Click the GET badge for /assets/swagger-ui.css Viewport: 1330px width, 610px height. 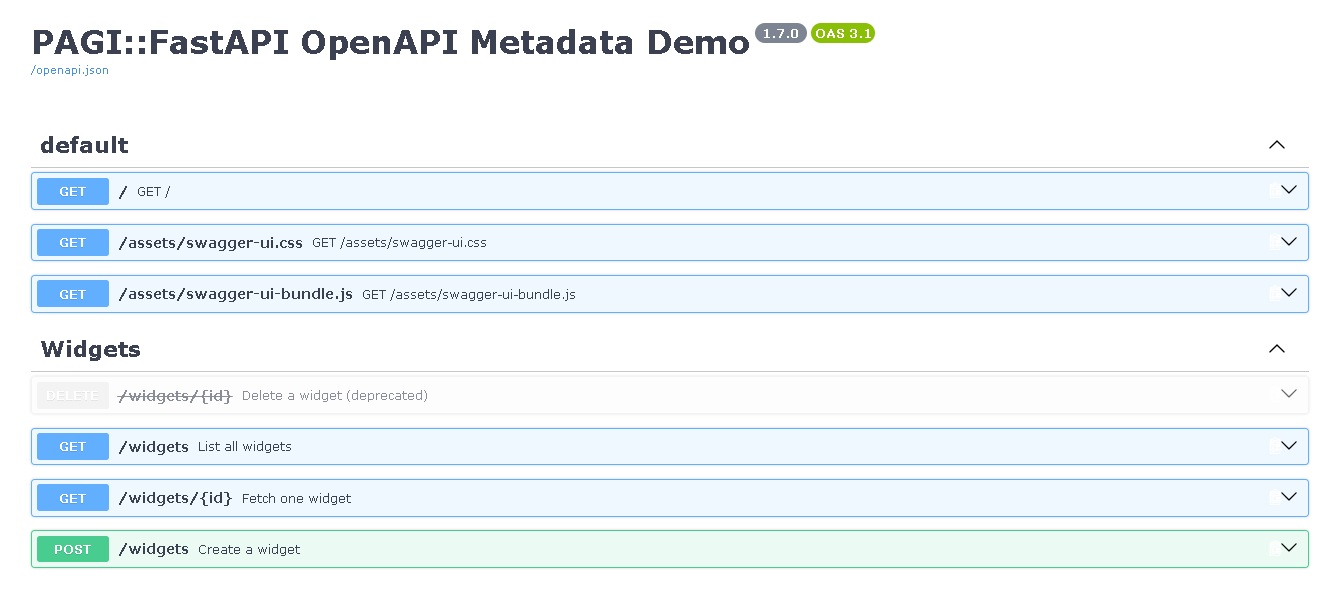click(73, 242)
